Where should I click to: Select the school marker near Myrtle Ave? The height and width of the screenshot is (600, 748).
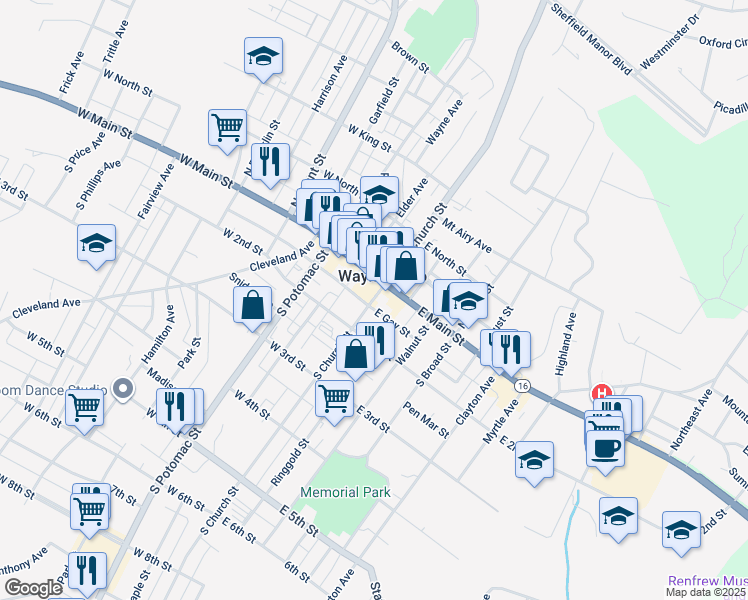535,460
